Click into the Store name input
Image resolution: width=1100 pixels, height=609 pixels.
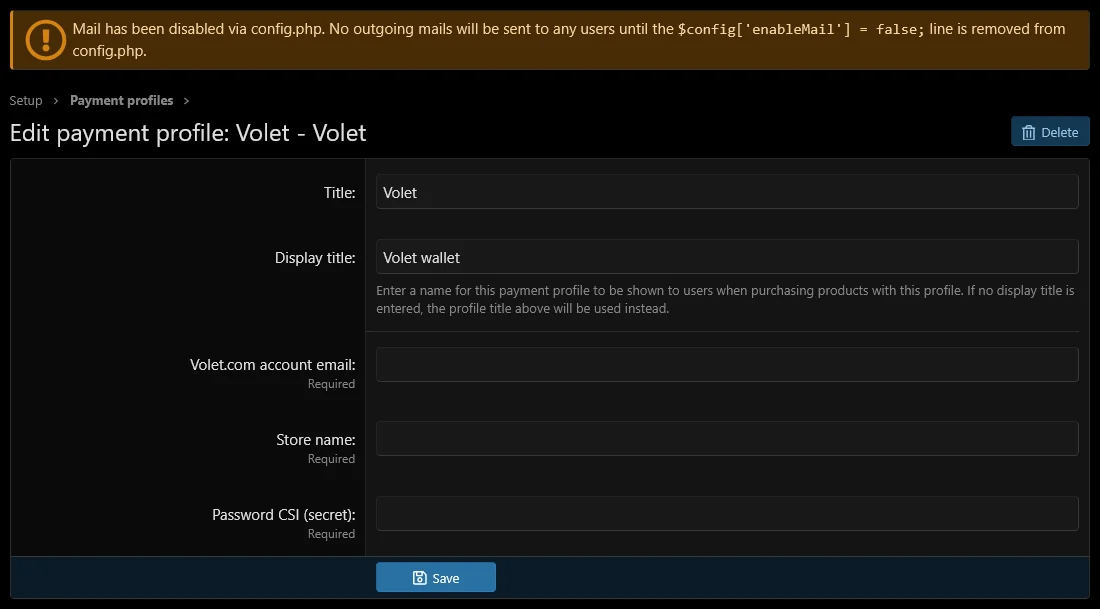[x=727, y=439]
